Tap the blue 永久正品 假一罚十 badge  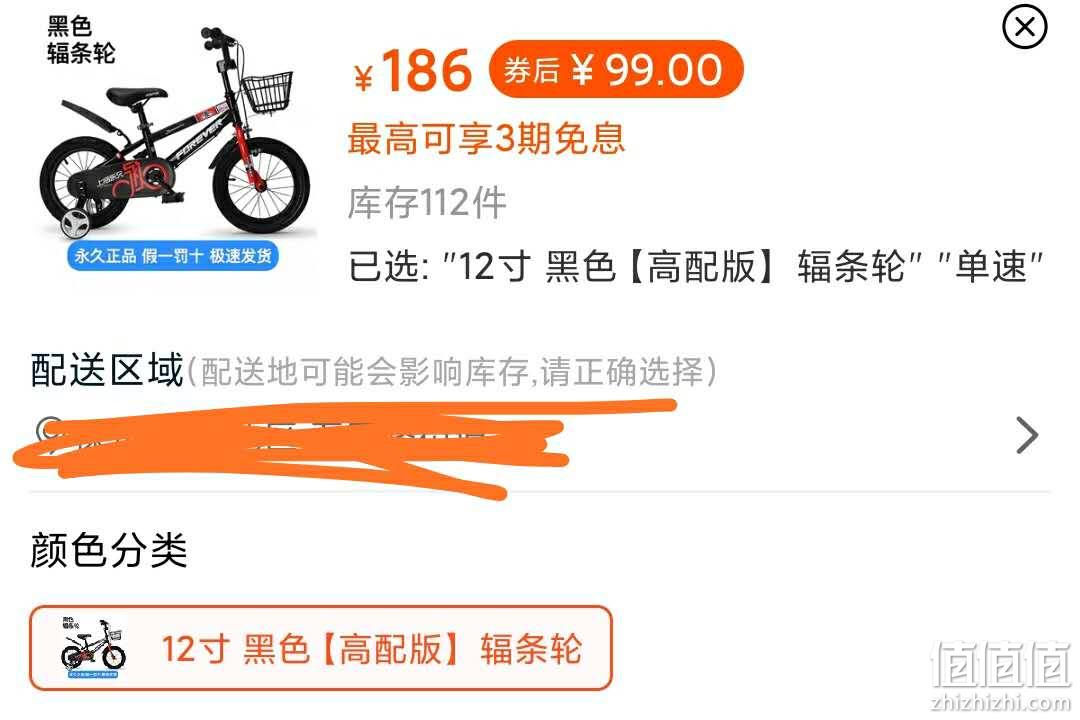coord(172,256)
